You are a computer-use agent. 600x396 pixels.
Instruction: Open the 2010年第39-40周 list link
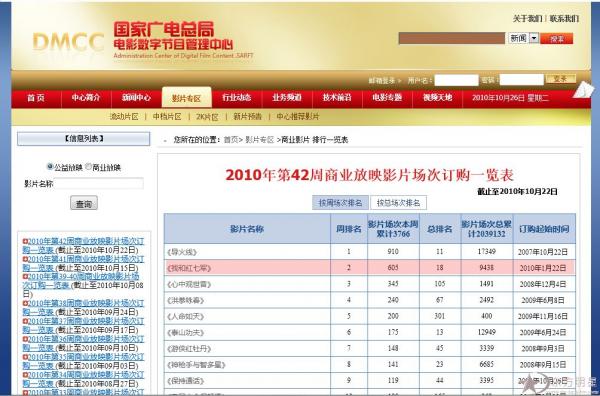point(81,281)
